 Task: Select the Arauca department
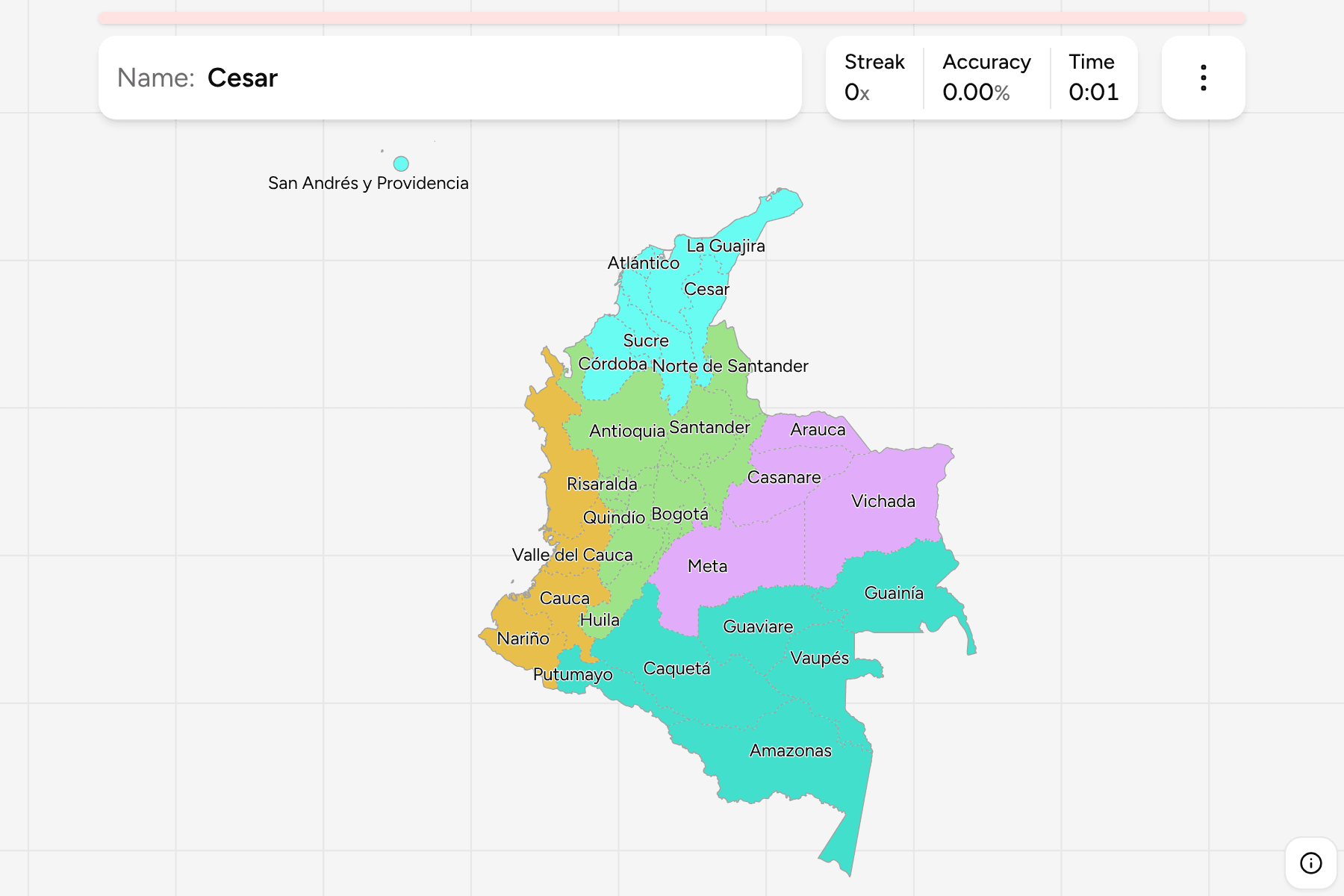(x=818, y=429)
